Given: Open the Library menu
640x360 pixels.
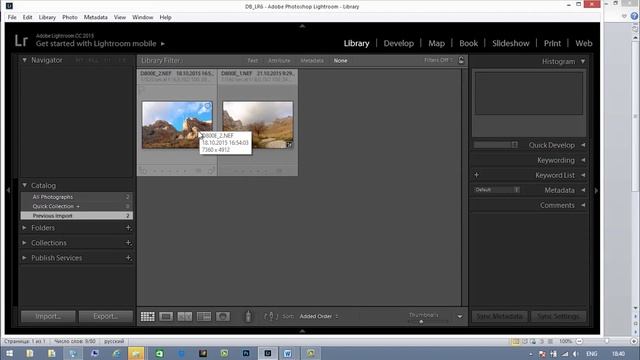Looking at the screenshot, I should pos(47,17).
